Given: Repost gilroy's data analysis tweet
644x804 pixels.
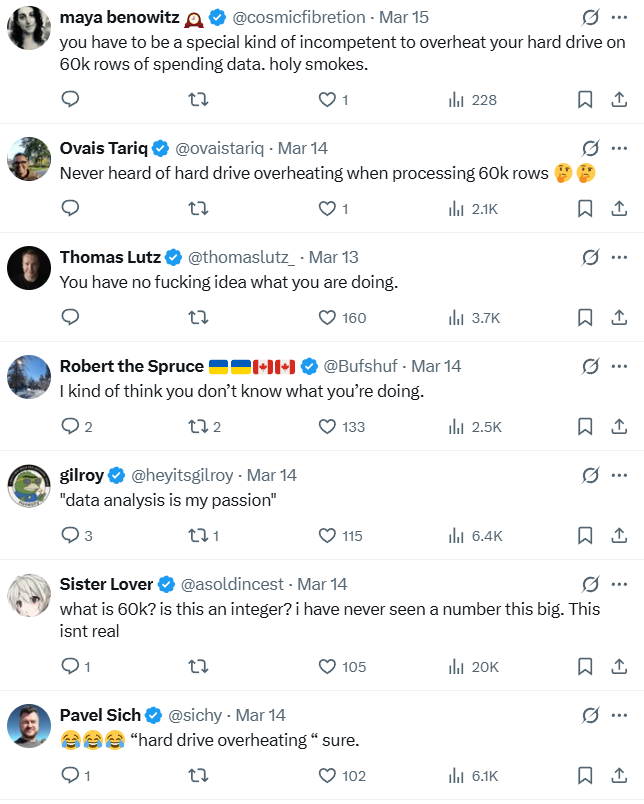Looking at the screenshot, I should pos(198,535).
